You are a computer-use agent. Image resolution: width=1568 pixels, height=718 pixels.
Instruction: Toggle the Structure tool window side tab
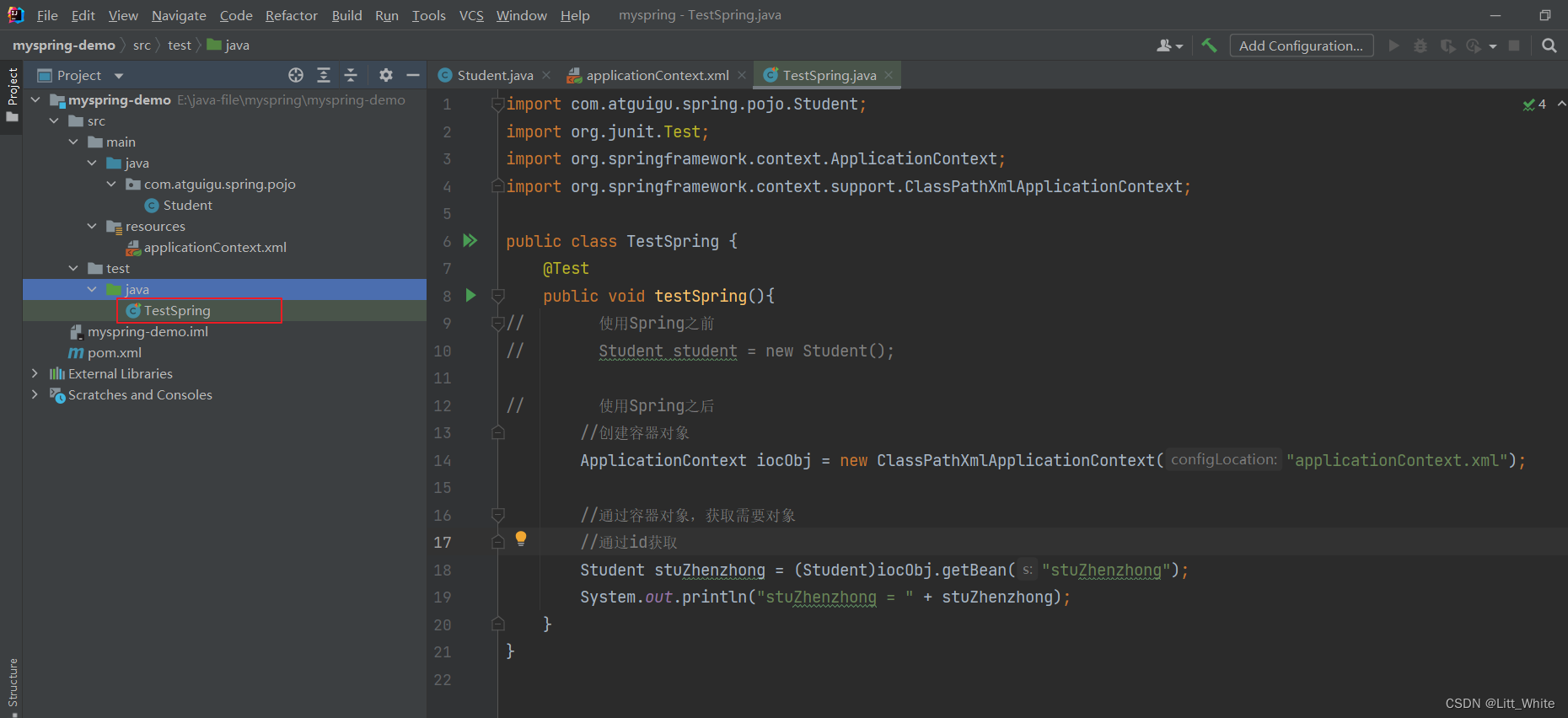13,683
